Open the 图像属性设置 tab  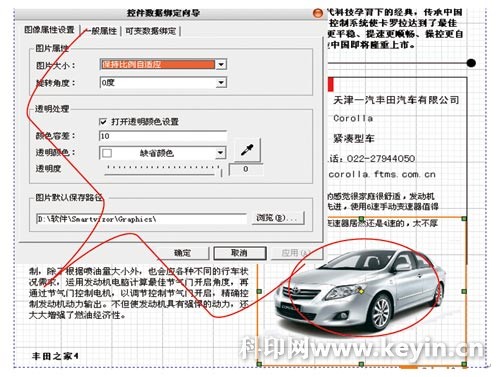click(49, 30)
